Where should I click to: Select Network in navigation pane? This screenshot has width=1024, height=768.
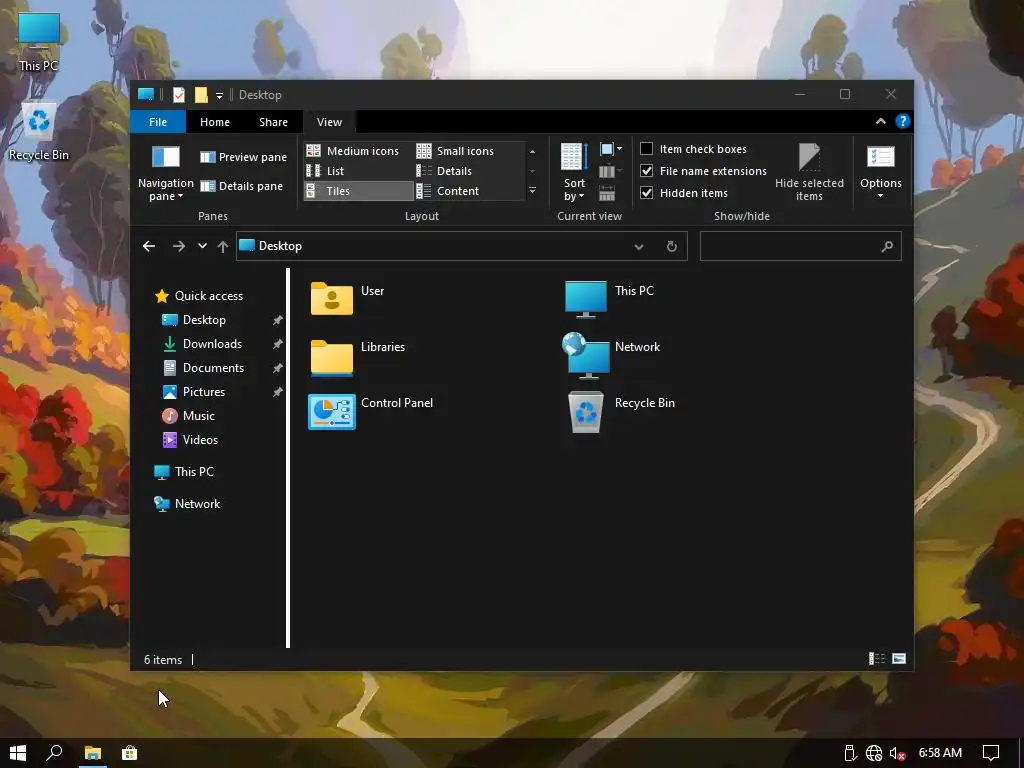point(187,504)
